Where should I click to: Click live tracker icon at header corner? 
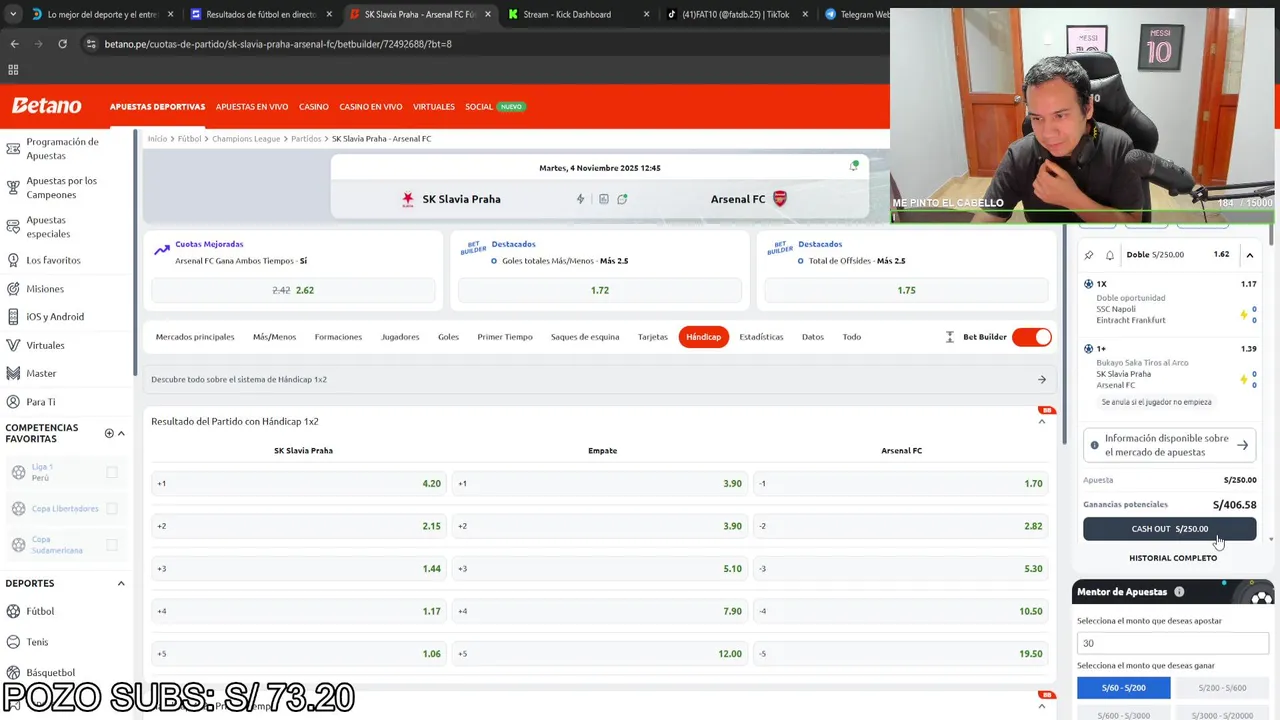(854, 166)
